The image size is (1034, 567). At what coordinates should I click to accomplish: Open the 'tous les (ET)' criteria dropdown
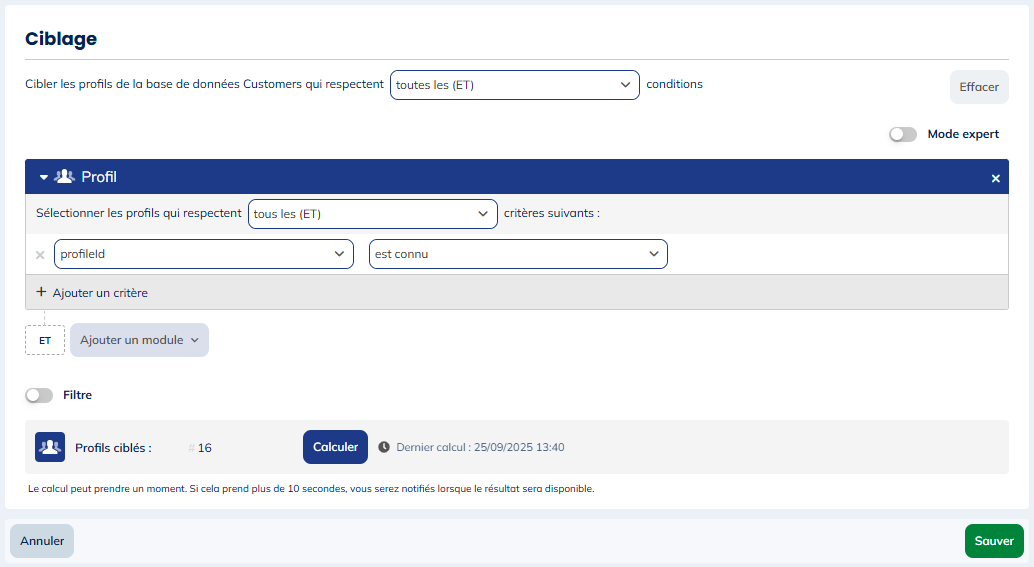coord(372,214)
